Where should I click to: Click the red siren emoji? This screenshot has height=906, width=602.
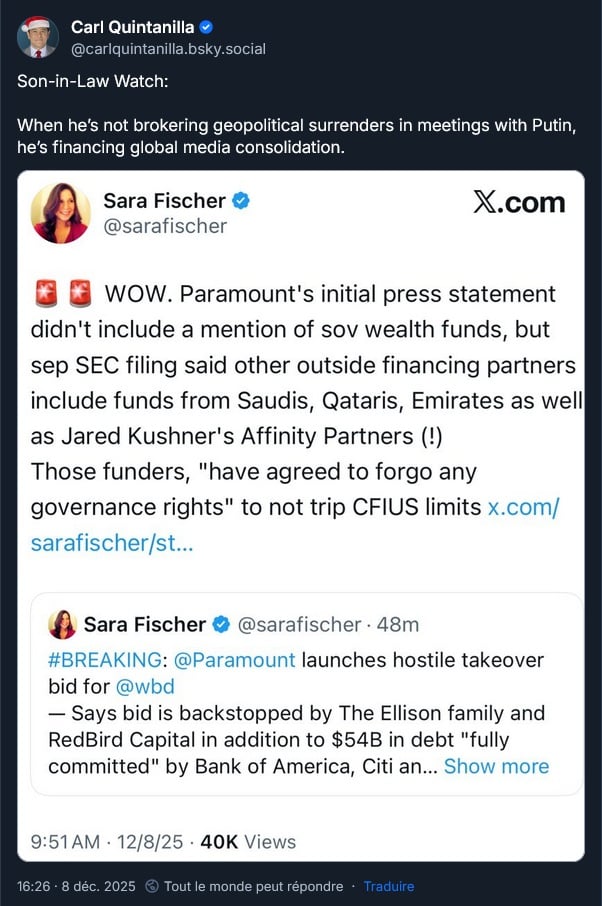pyautogui.click(x=45, y=295)
